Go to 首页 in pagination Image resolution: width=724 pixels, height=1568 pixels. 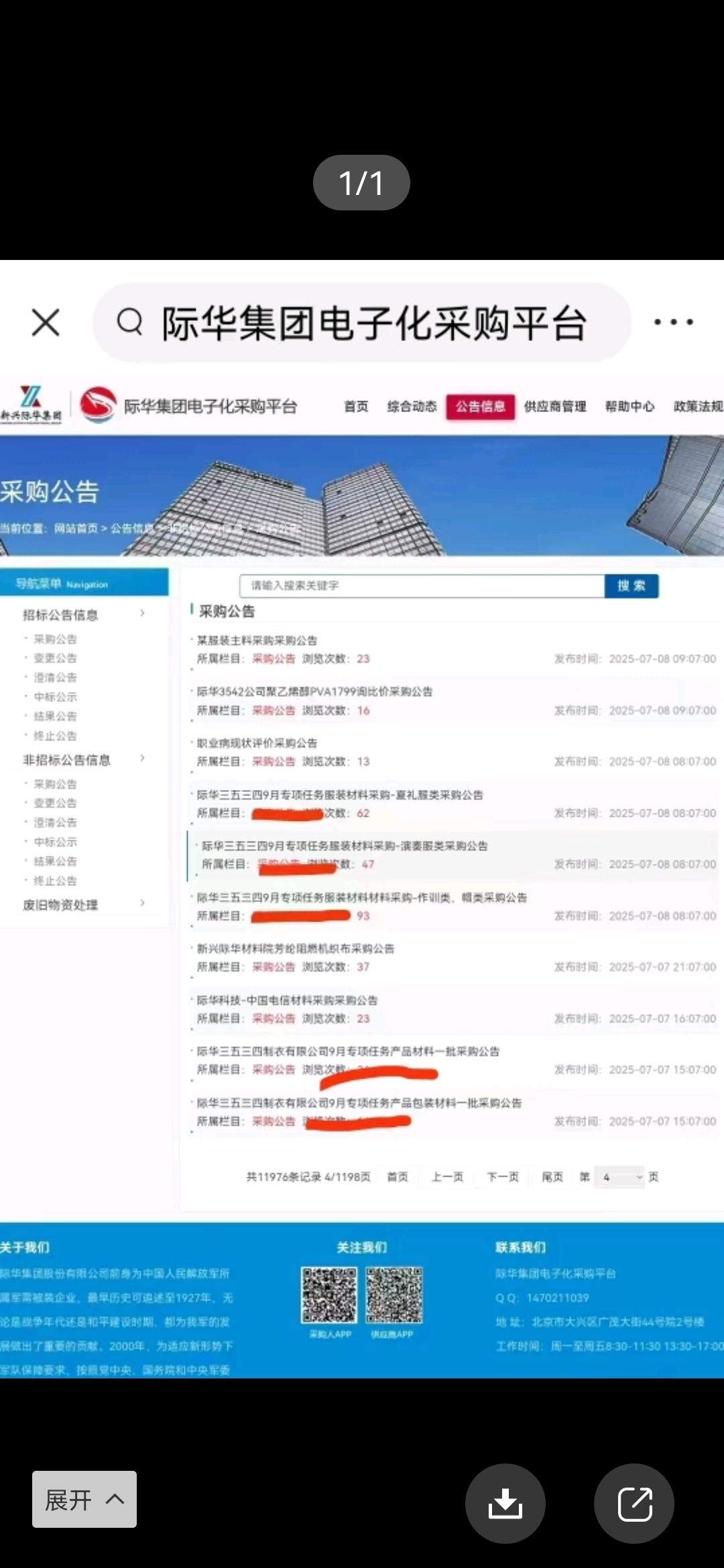[398, 1177]
